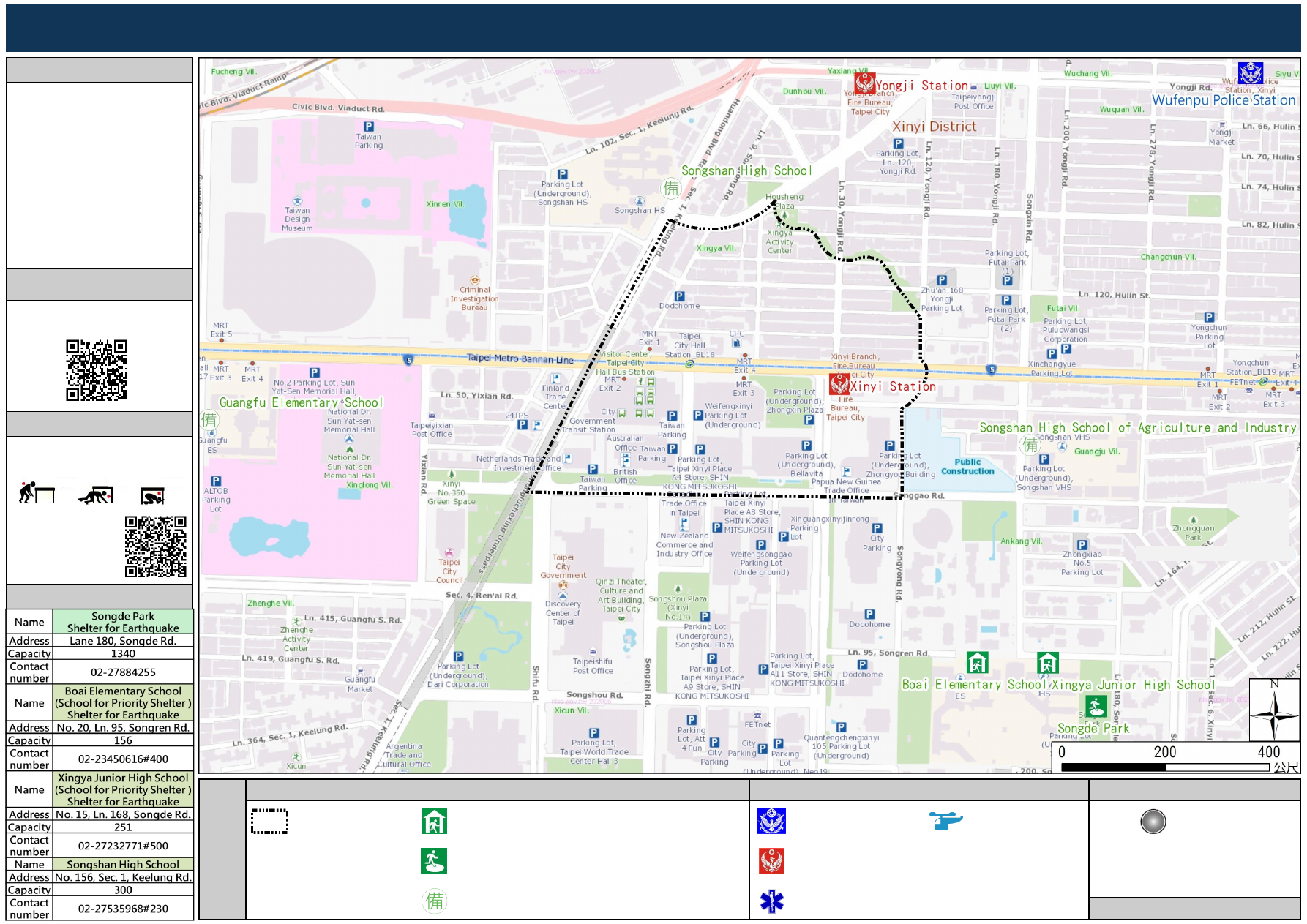Viewport: 1307px width, 924px height.
Task: Select capacity value 300
Action: (x=123, y=890)
